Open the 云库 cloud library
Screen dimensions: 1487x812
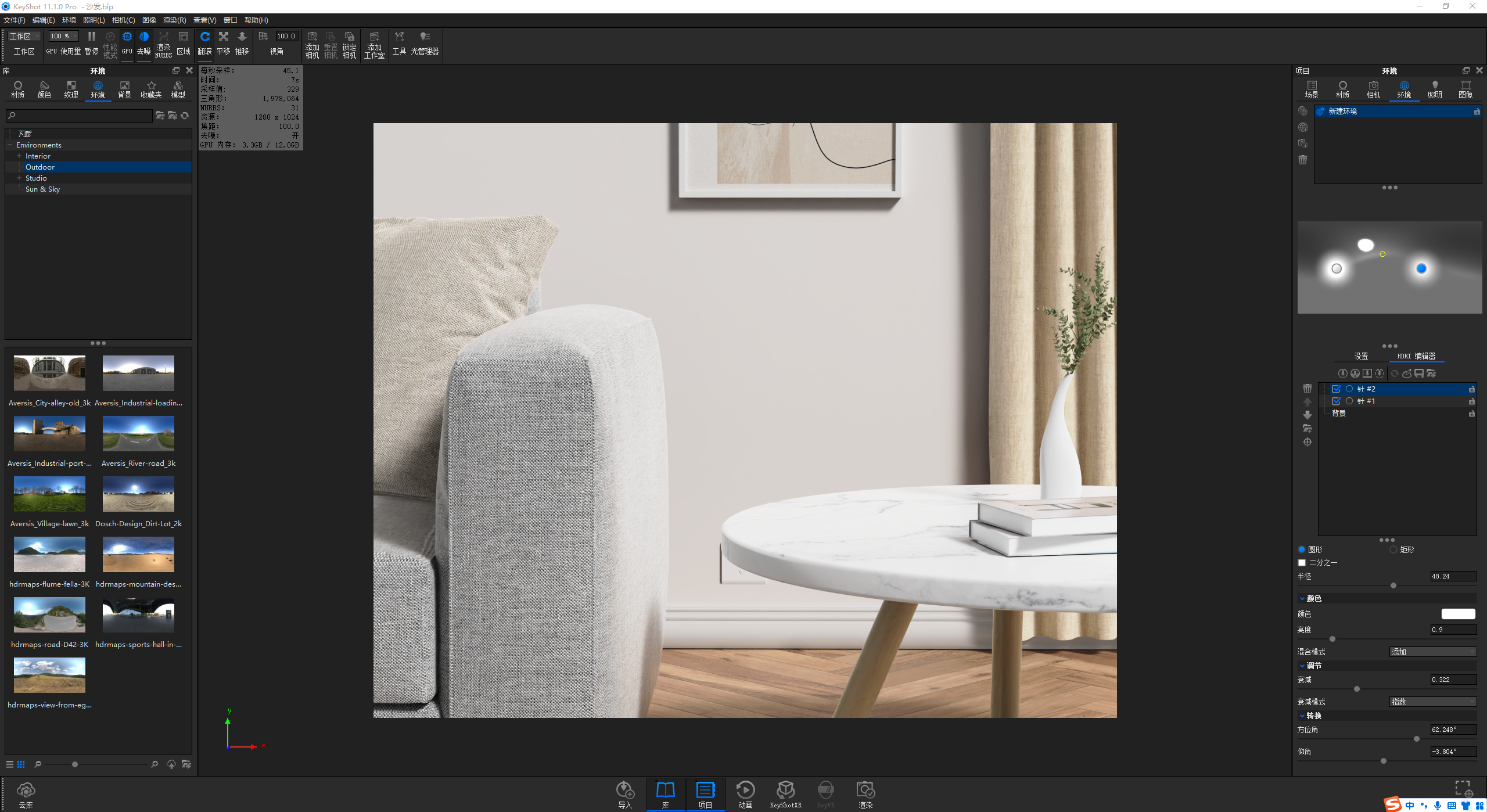point(26,795)
